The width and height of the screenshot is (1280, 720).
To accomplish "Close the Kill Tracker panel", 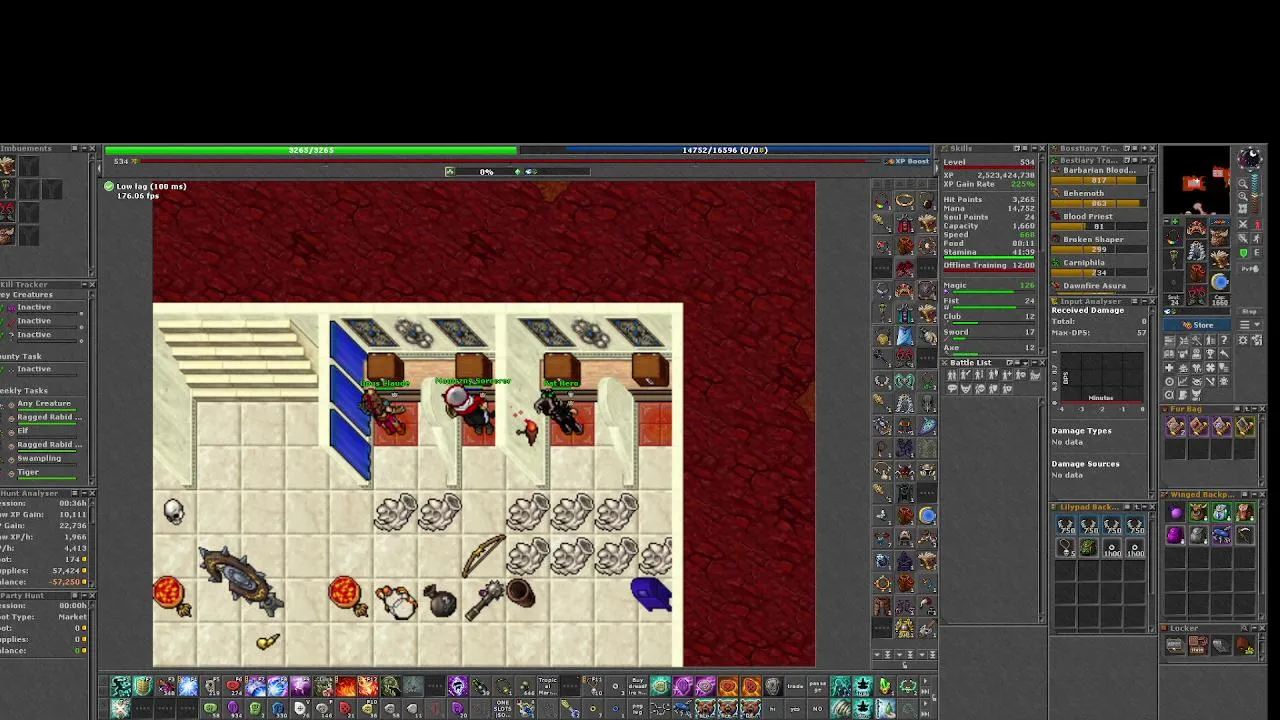I will [92, 284].
